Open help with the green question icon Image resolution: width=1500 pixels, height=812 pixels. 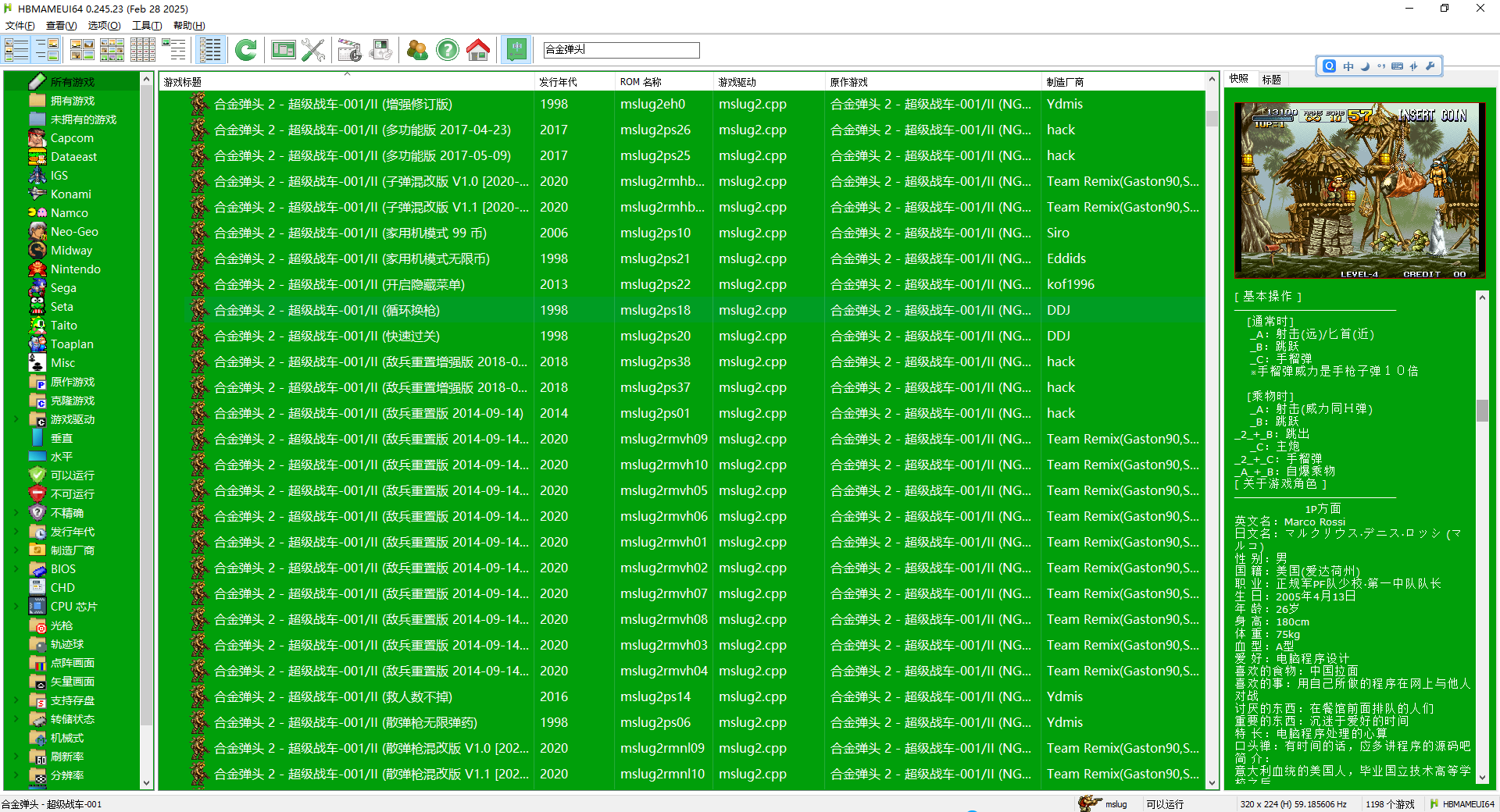[x=448, y=49]
